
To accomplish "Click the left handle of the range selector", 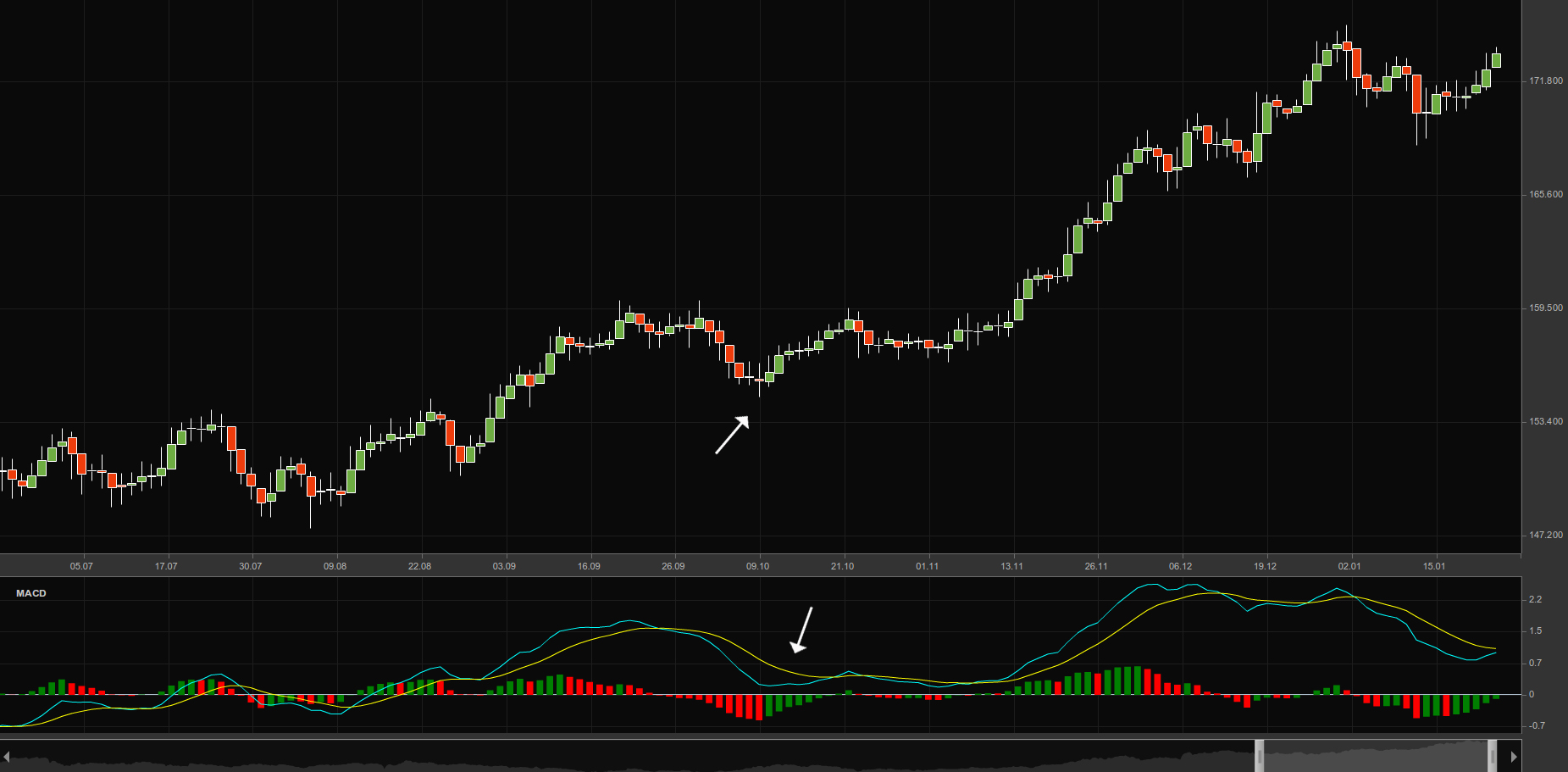I will (x=1259, y=756).
